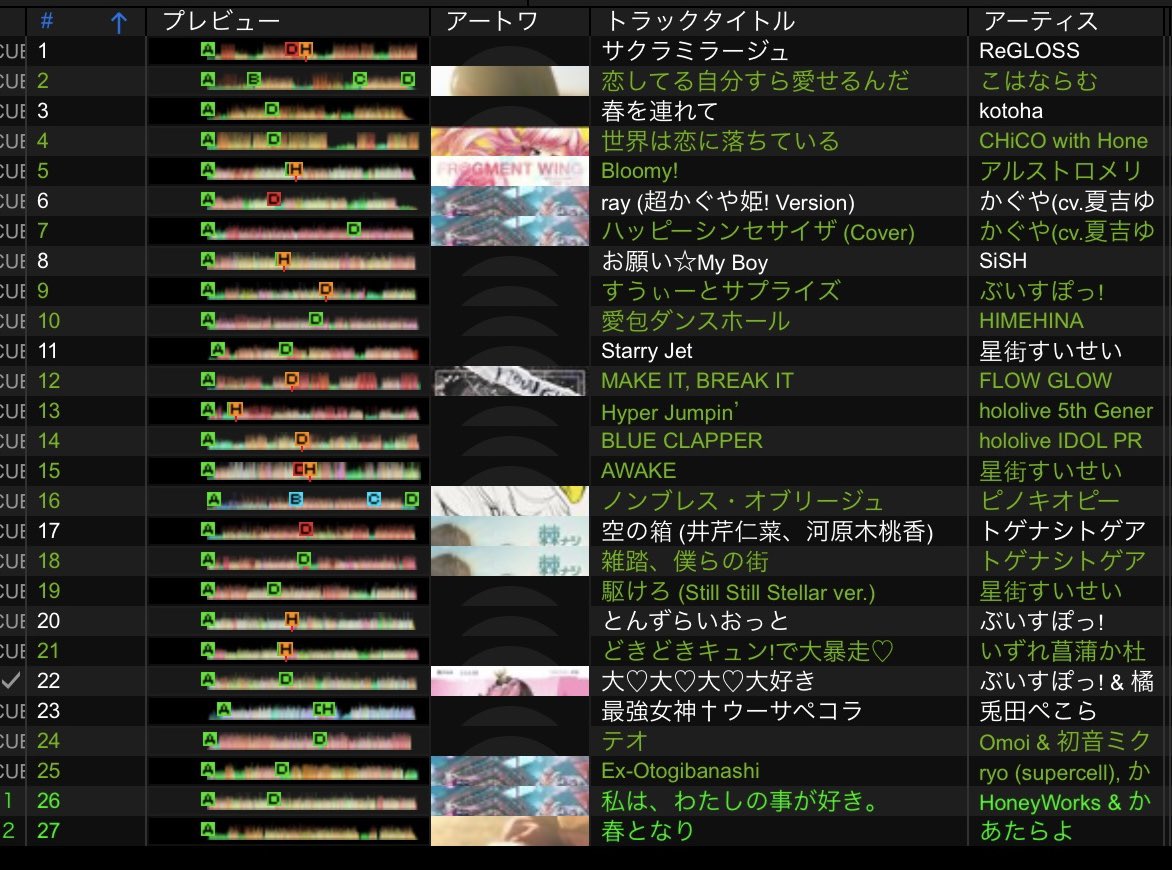The image size is (1172, 870).
Task: Select track Hyper Jumpin'
Action: (670, 411)
